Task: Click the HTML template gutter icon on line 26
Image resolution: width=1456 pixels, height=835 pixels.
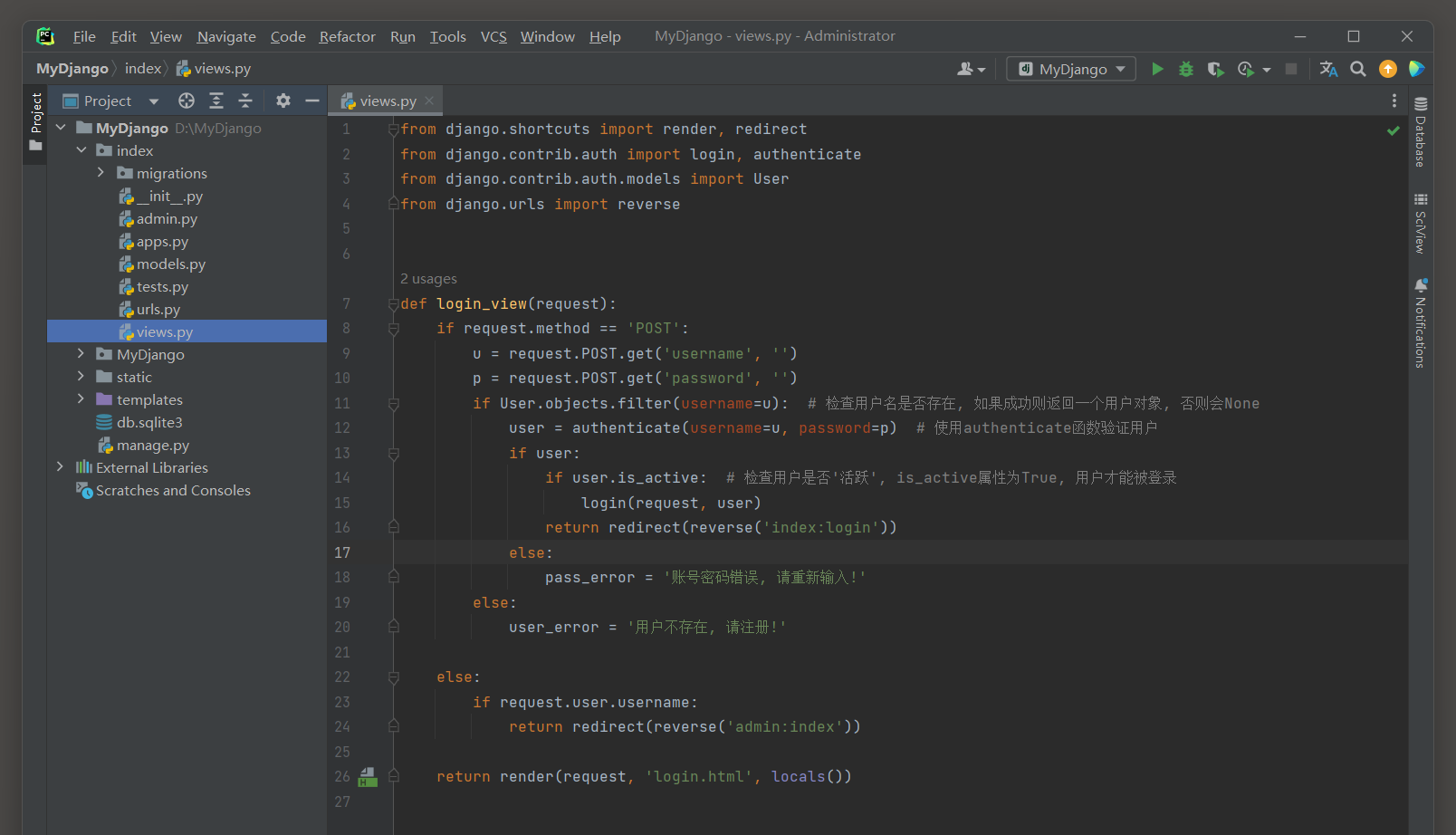Action: pyautogui.click(x=368, y=777)
